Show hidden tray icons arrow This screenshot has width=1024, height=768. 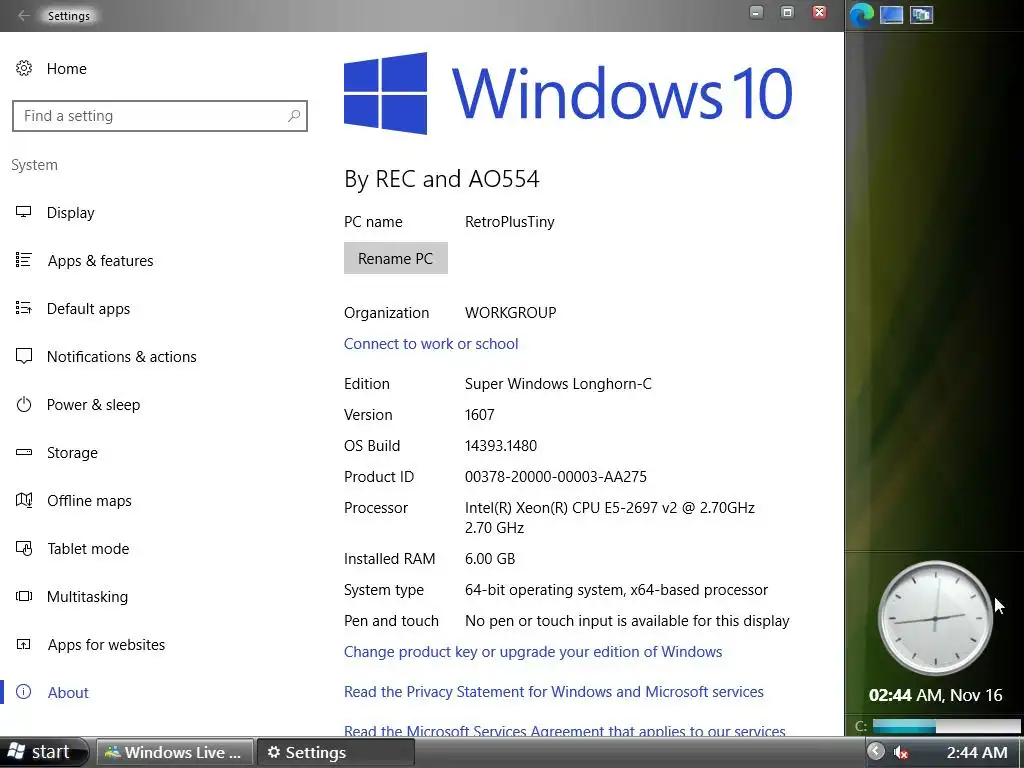click(x=876, y=752)
